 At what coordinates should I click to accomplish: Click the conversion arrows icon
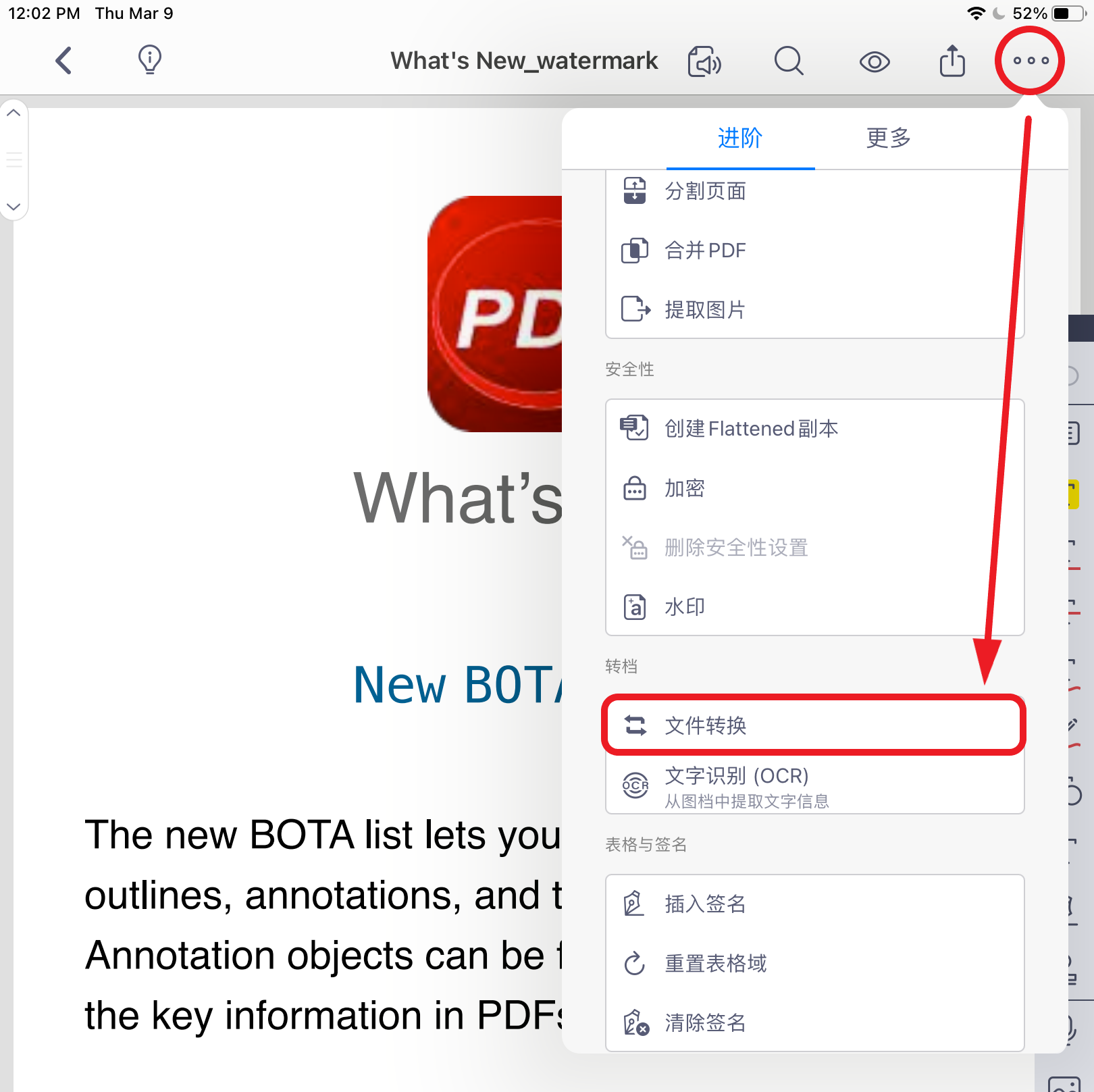tap(635, 726)
